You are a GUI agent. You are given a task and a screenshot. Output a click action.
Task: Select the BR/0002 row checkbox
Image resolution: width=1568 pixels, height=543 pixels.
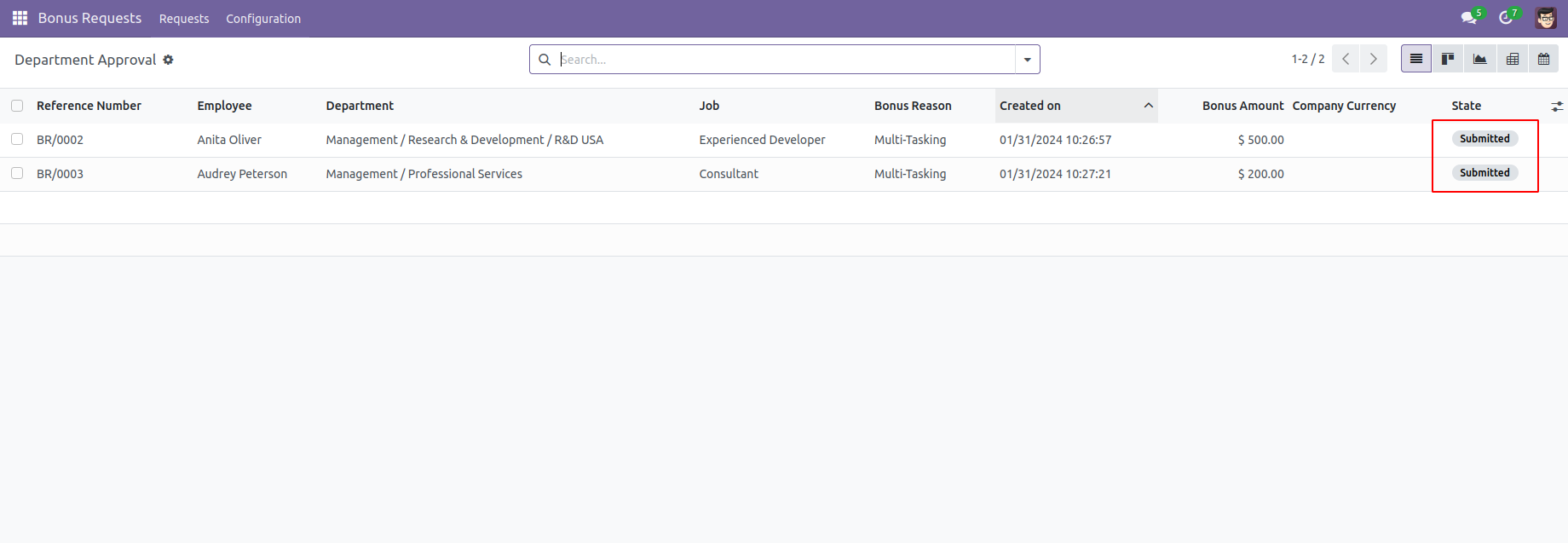pos(17,139)
